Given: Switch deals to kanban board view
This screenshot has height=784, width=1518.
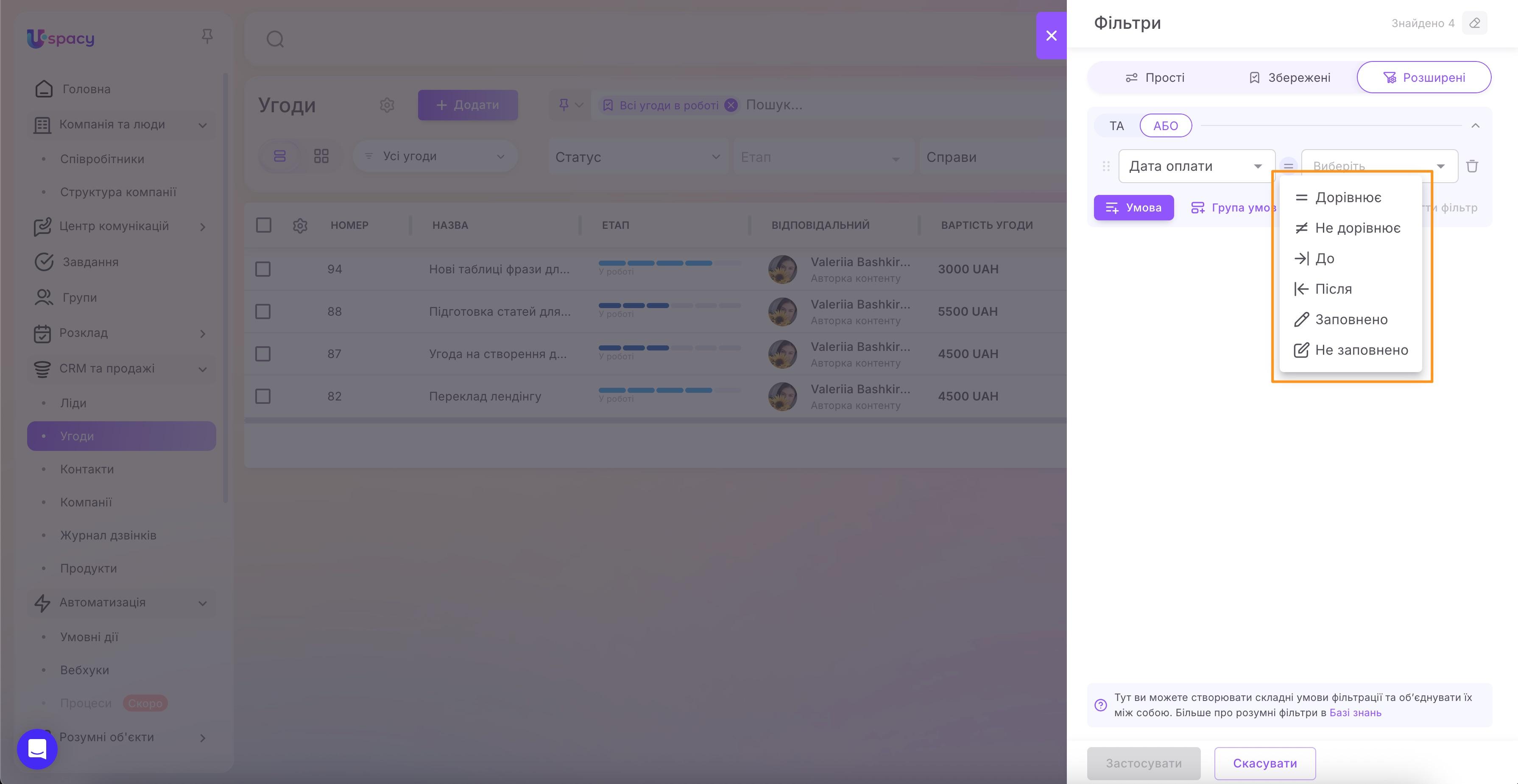Looking at the screenshot, I should pyautogui.click(x=321, y=156).
